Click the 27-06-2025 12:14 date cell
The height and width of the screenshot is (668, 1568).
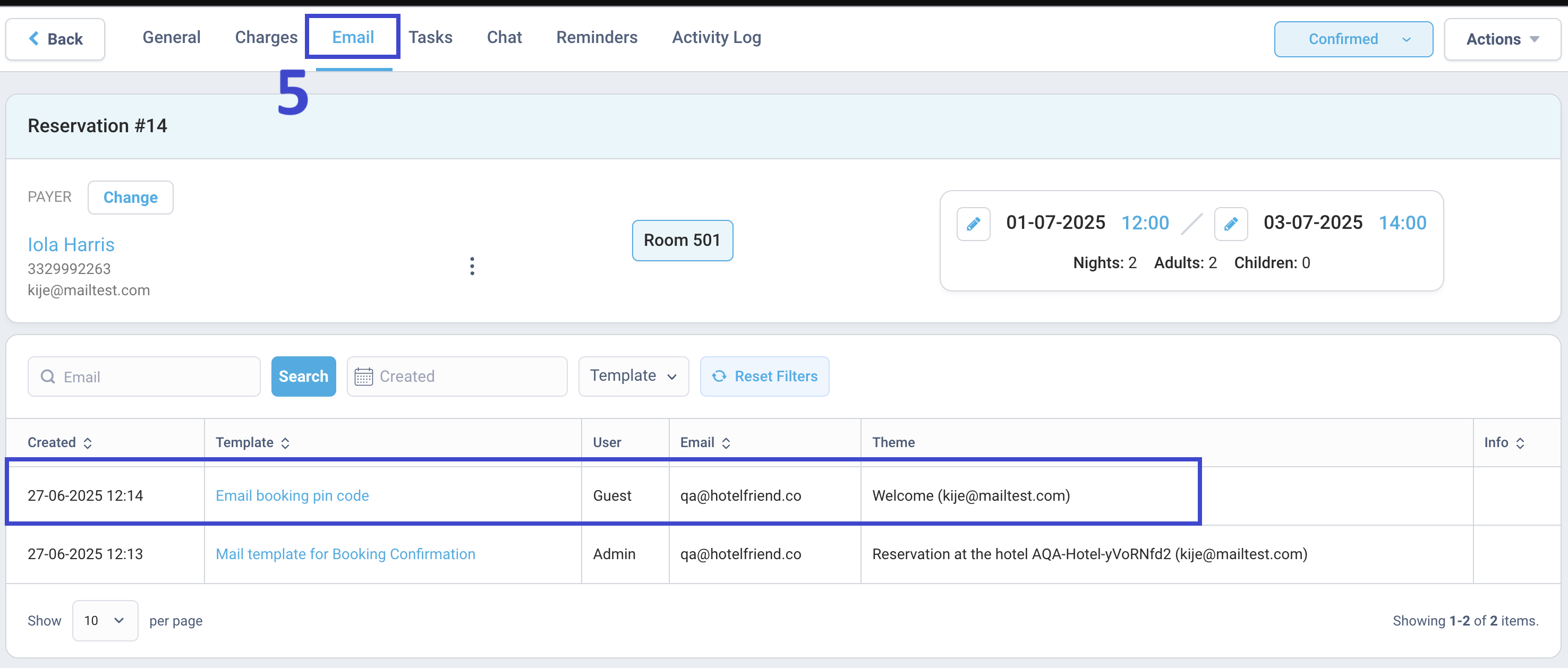click(85, 495)
